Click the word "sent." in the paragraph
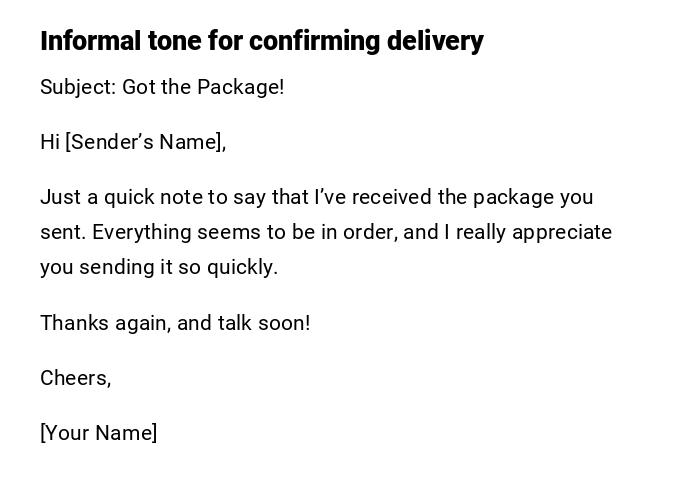 click(63, 232)
